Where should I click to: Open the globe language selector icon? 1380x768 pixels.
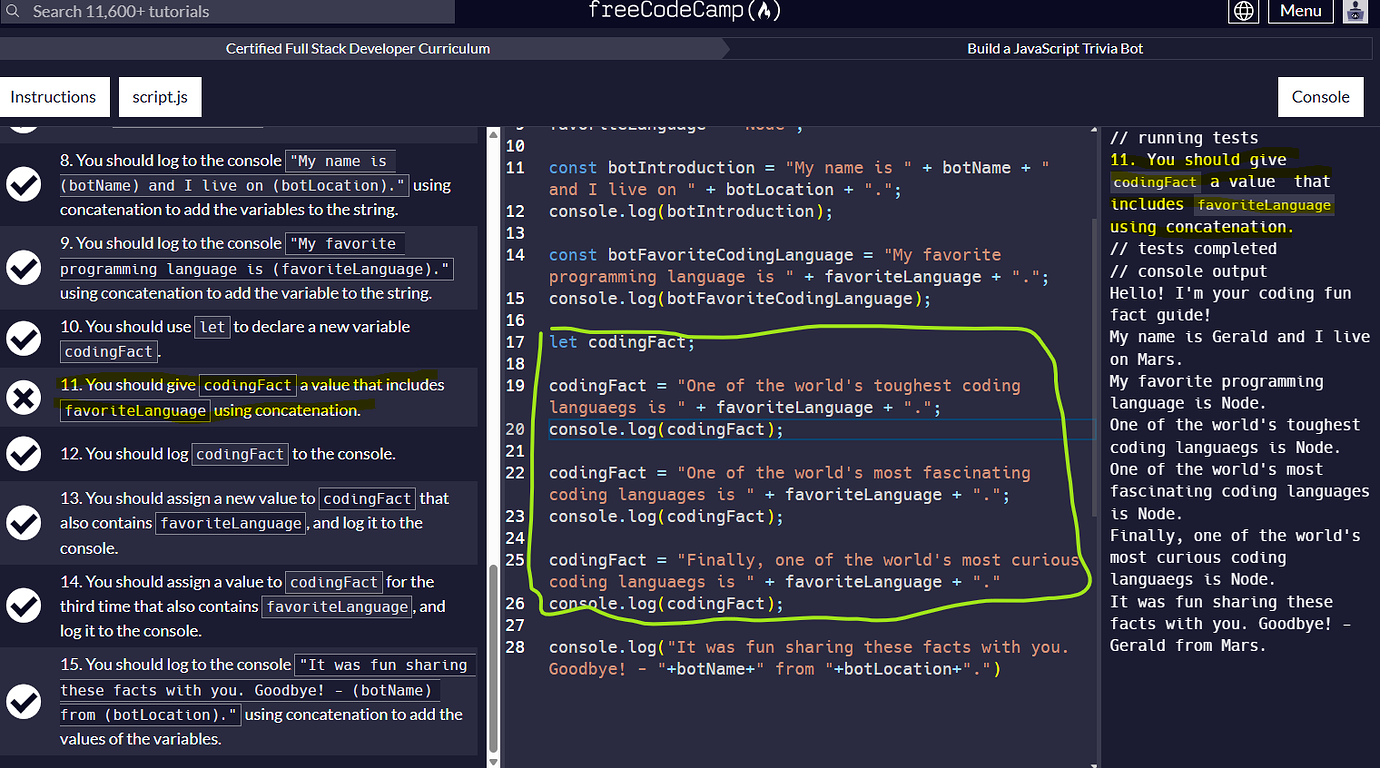(1243, 11)
